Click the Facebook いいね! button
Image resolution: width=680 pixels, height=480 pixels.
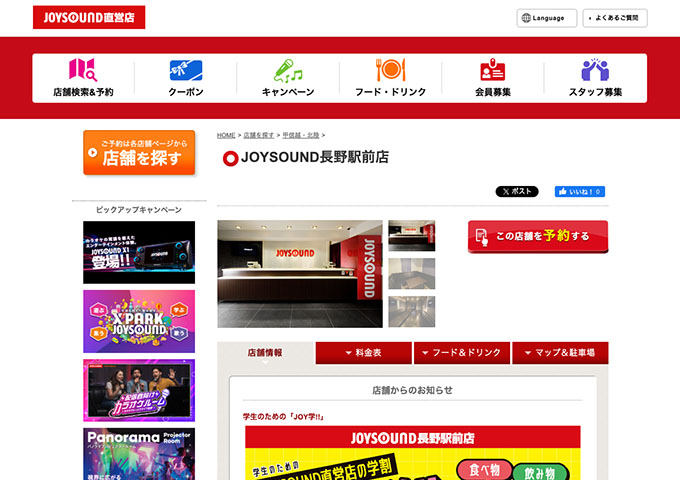[x=580, y=191]
